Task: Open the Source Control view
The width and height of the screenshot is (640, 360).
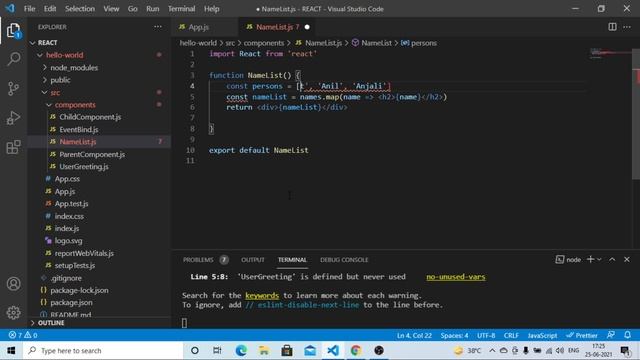Action: (13, 89)
